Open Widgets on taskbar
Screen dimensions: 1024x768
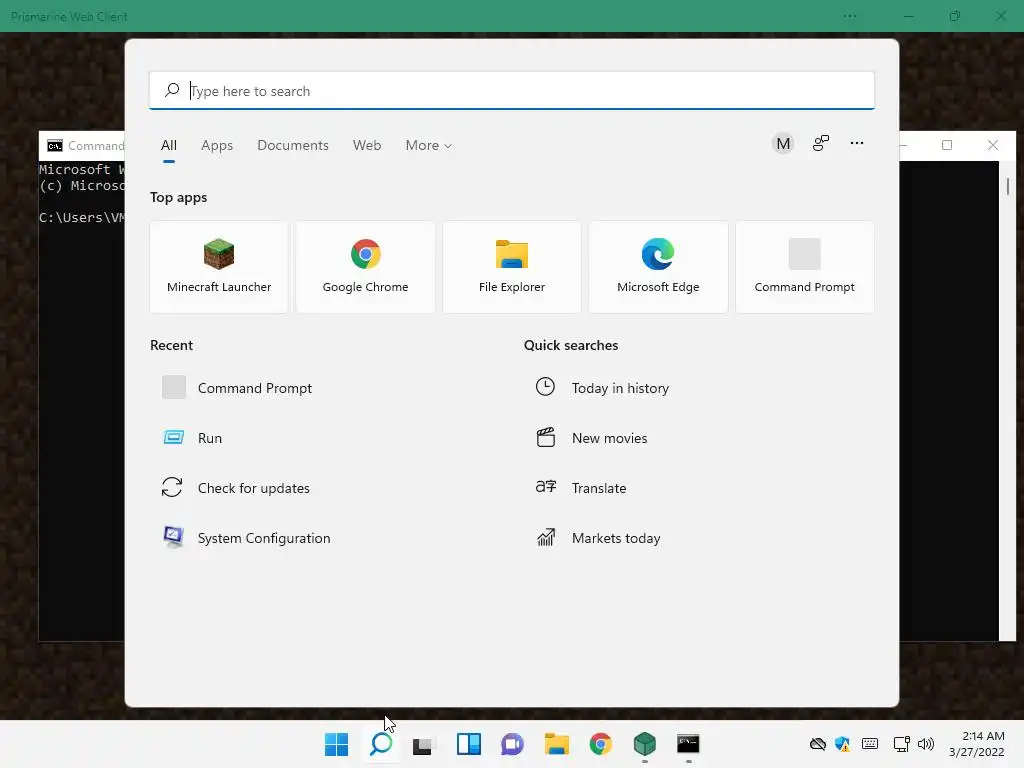coord(468,744)
